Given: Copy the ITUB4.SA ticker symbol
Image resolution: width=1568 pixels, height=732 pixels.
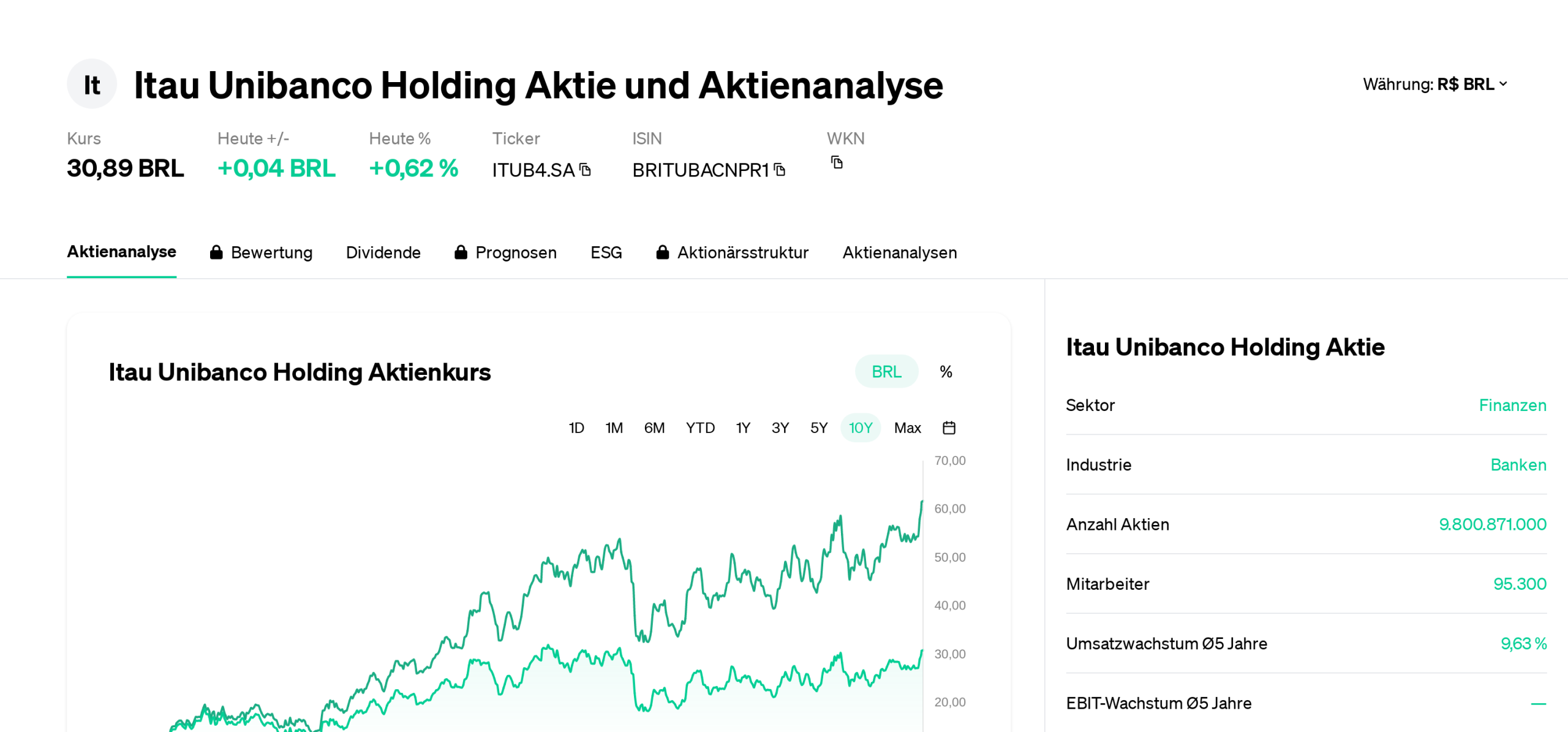Looking at the screenshot, I should 586,170.
